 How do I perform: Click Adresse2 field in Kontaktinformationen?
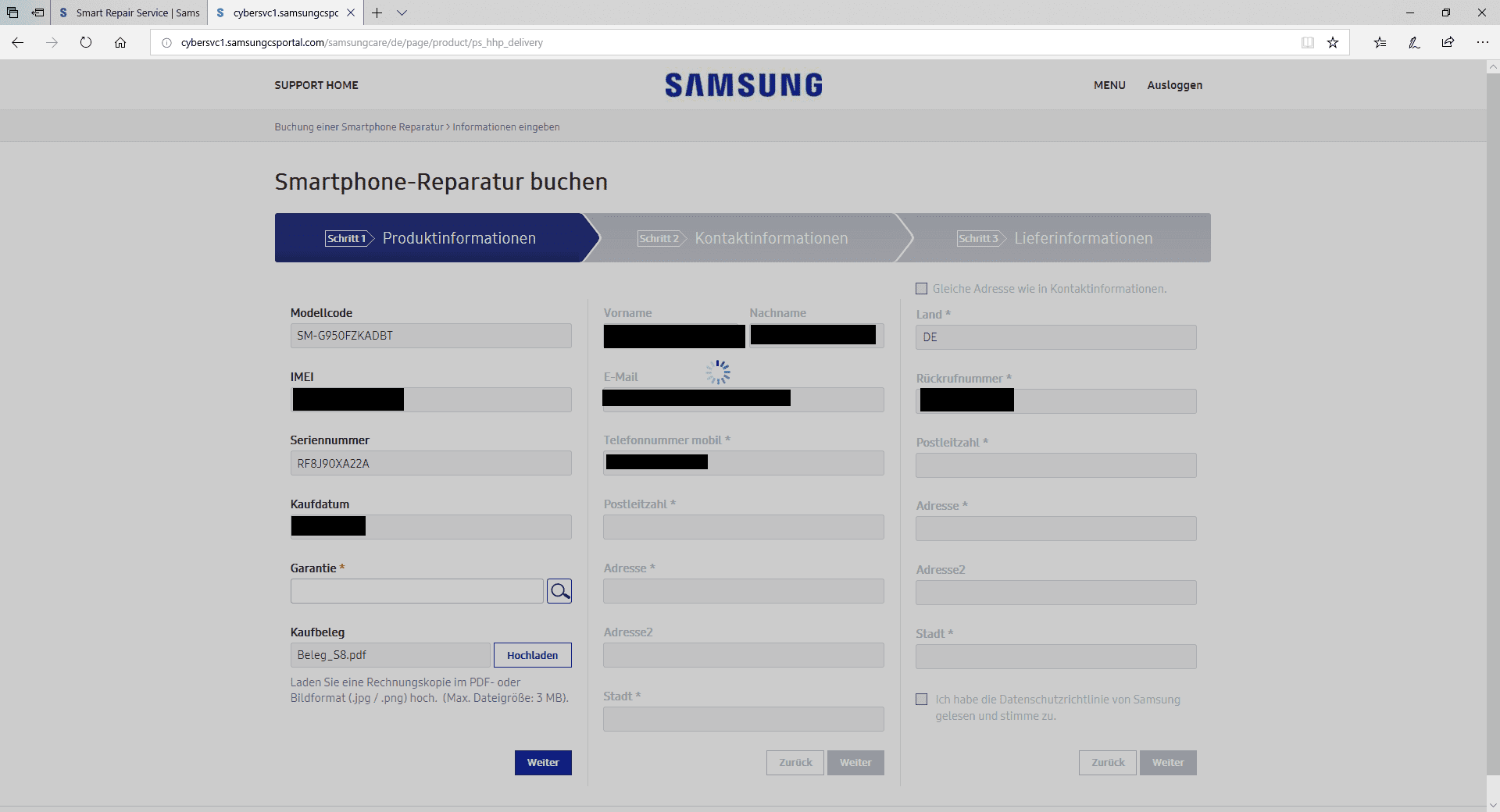[x=744, y=655]
